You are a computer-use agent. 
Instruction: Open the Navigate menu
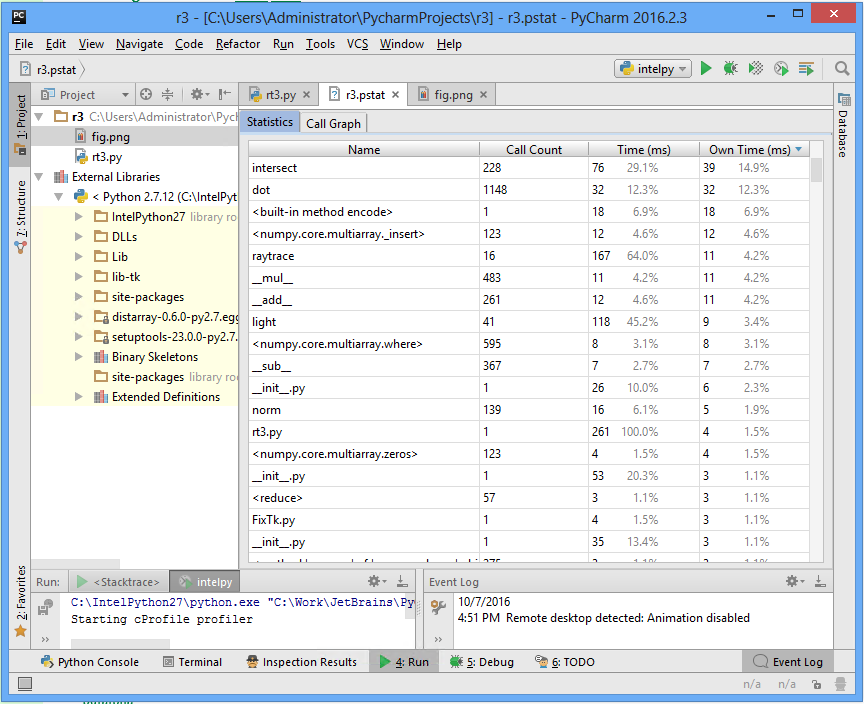[139, 44]
